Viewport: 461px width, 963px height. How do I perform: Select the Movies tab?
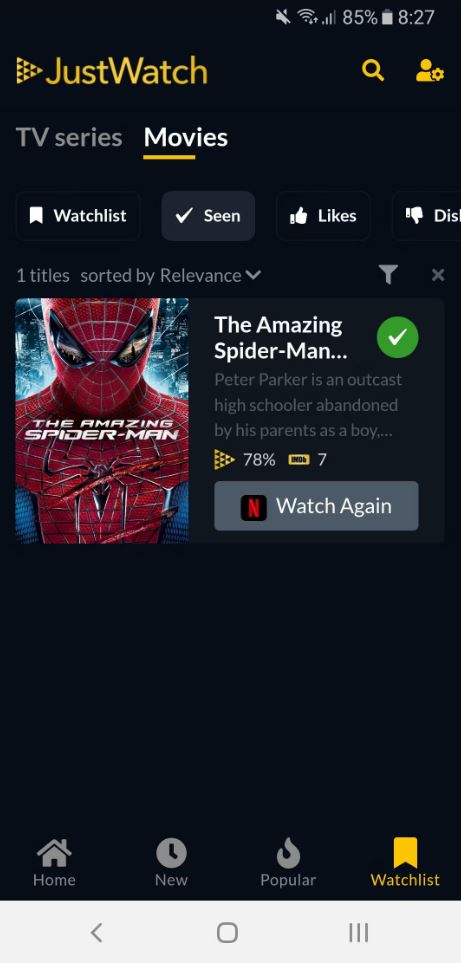(x=185, y=138)
